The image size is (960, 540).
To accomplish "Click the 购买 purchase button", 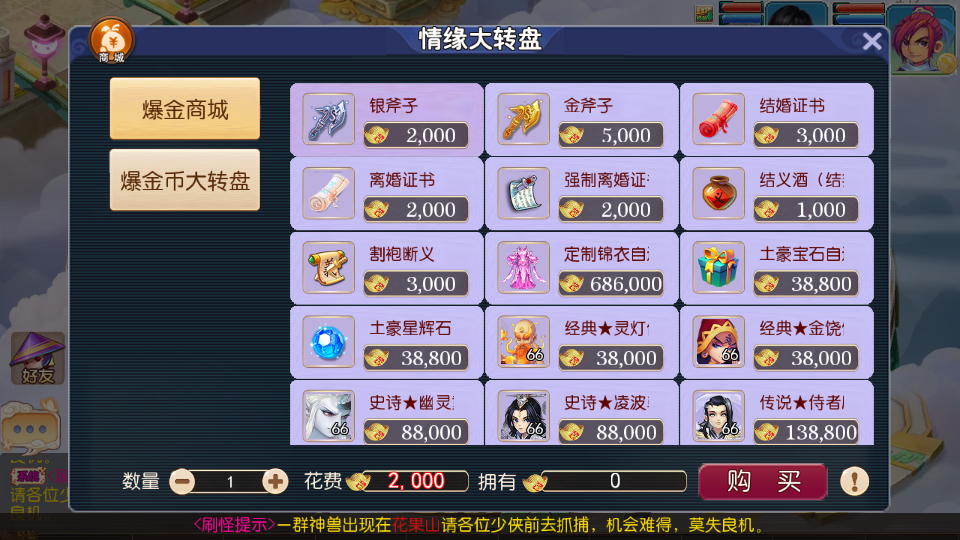I will coord(763,482).
